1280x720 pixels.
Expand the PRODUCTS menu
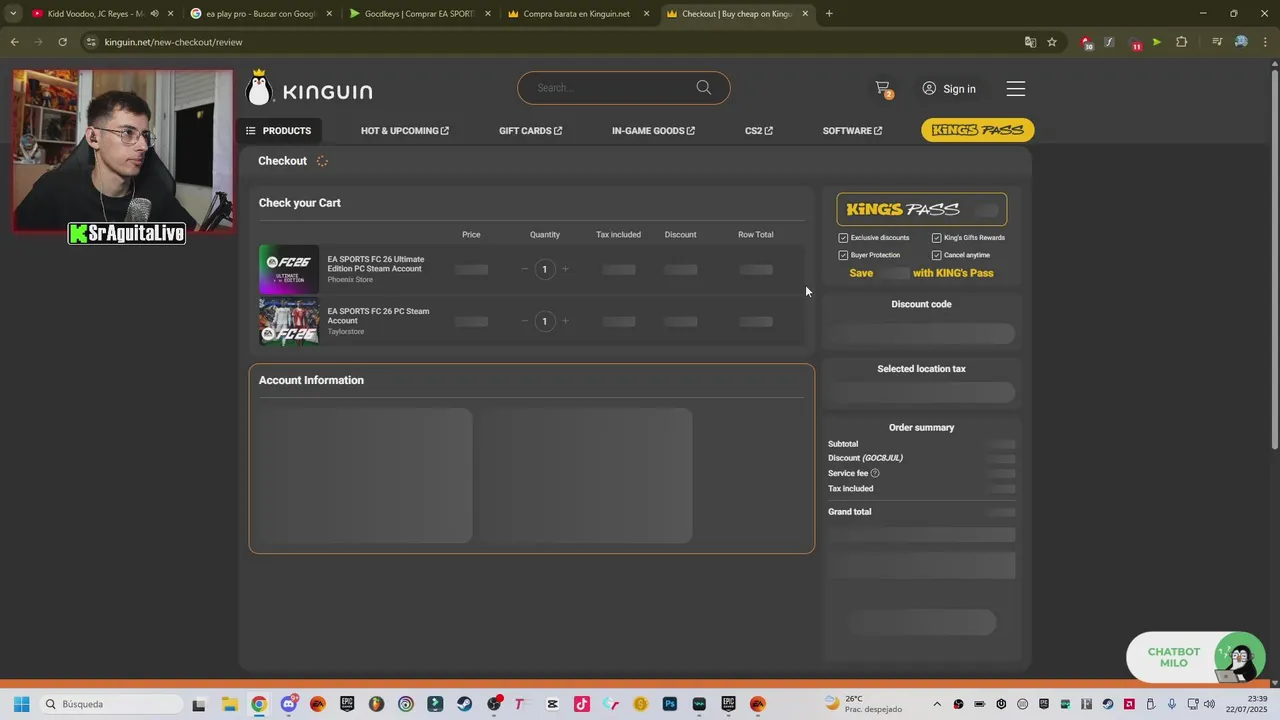(279, 131)
